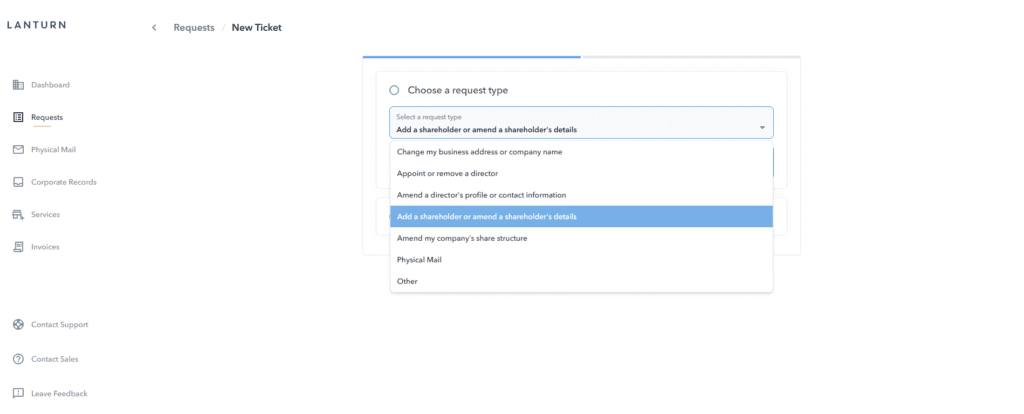The height and width of the screenshot is (414, 1024).
Task: Click the Contact Sales question icon
Action: pos(18,359)
